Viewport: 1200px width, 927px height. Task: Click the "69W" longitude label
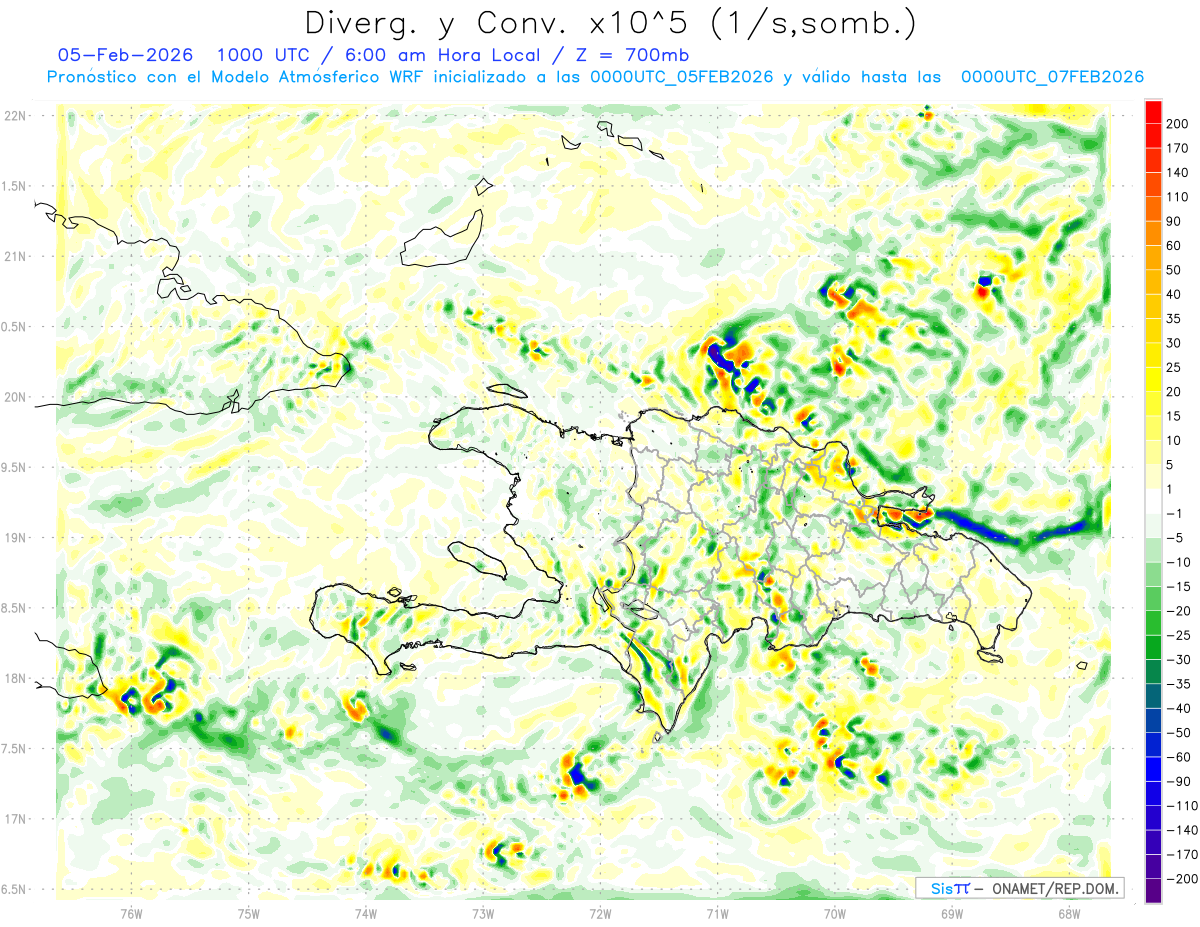[951, 914]
